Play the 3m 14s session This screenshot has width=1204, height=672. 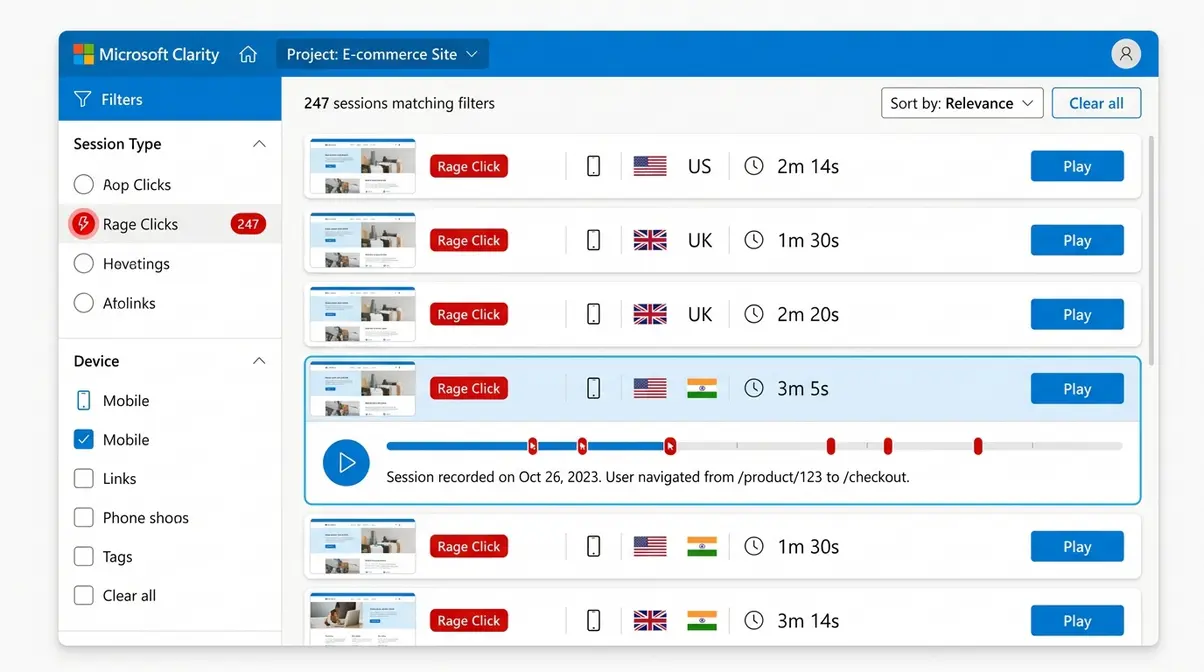(x=1077, y=620)
